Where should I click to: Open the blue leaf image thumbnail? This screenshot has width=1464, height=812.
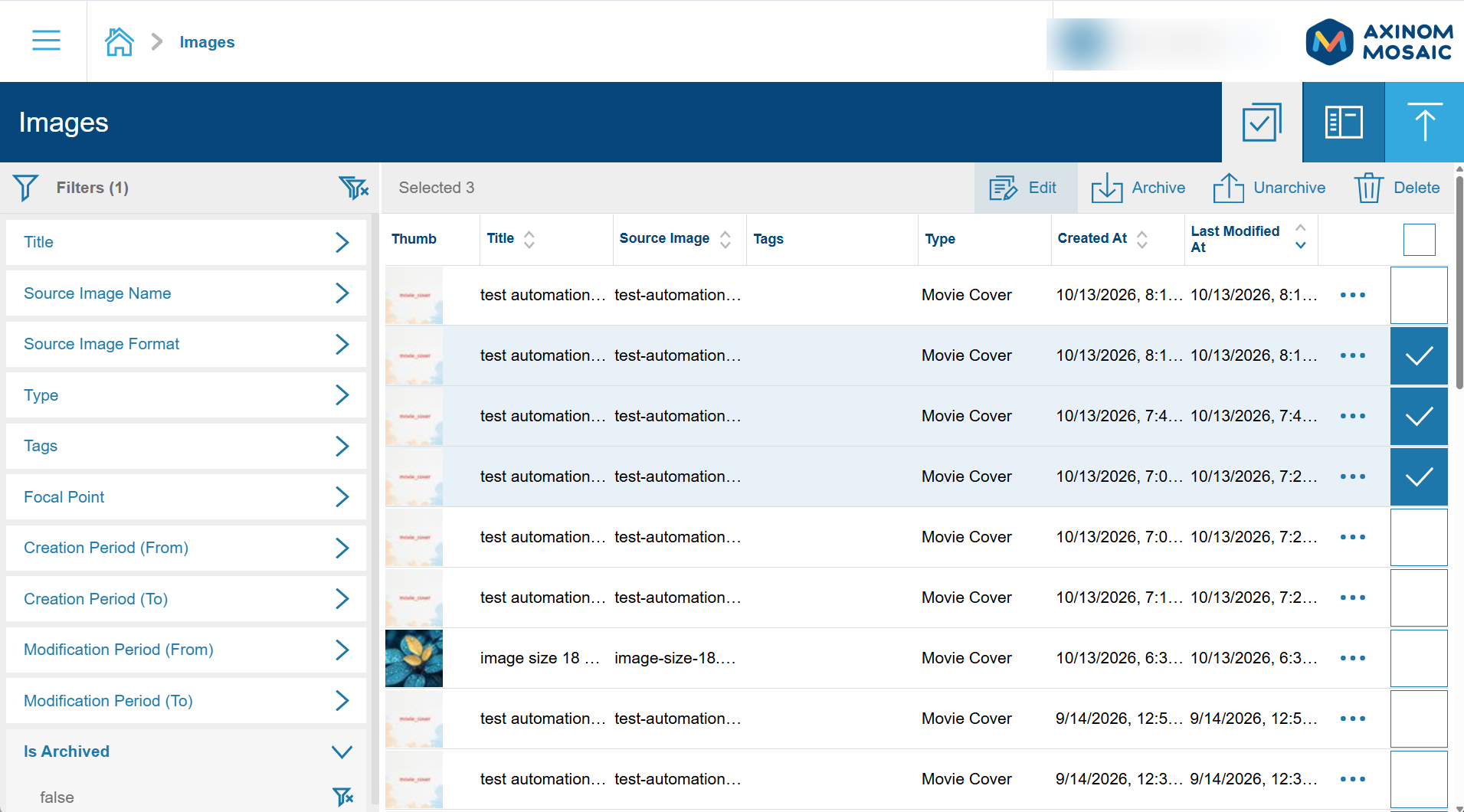[414, 658]
